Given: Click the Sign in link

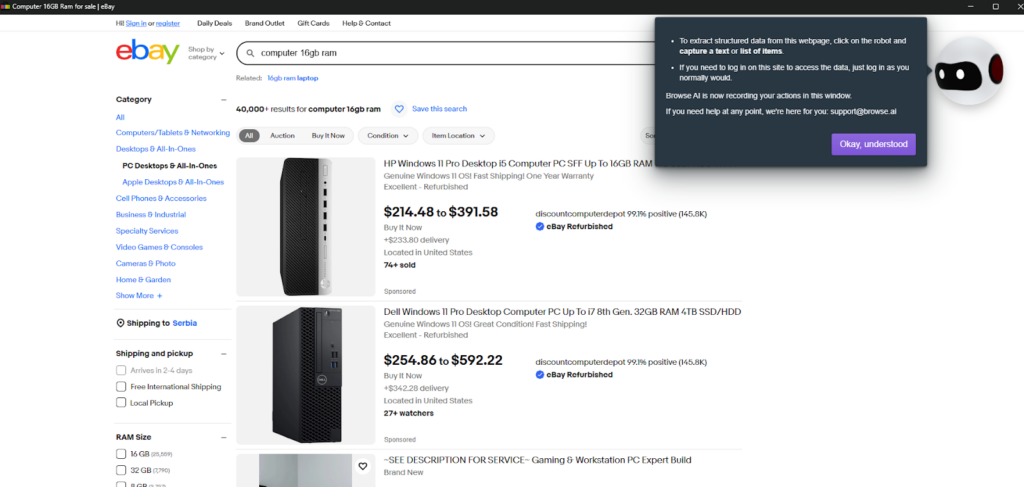Looking at the screenshot, I should (136, 24).
